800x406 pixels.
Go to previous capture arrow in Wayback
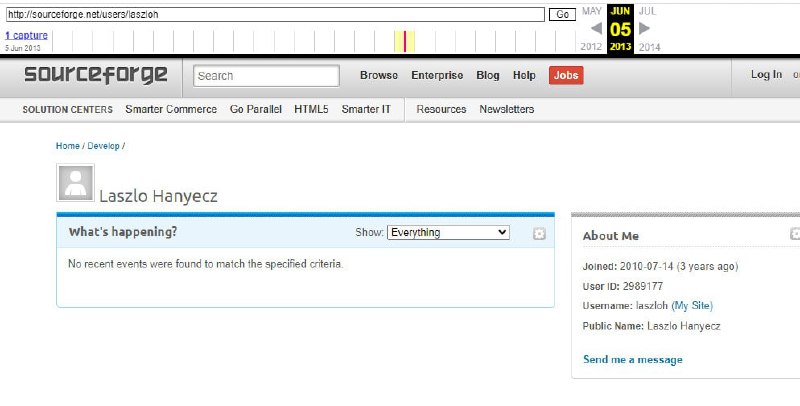coord(596,29)
